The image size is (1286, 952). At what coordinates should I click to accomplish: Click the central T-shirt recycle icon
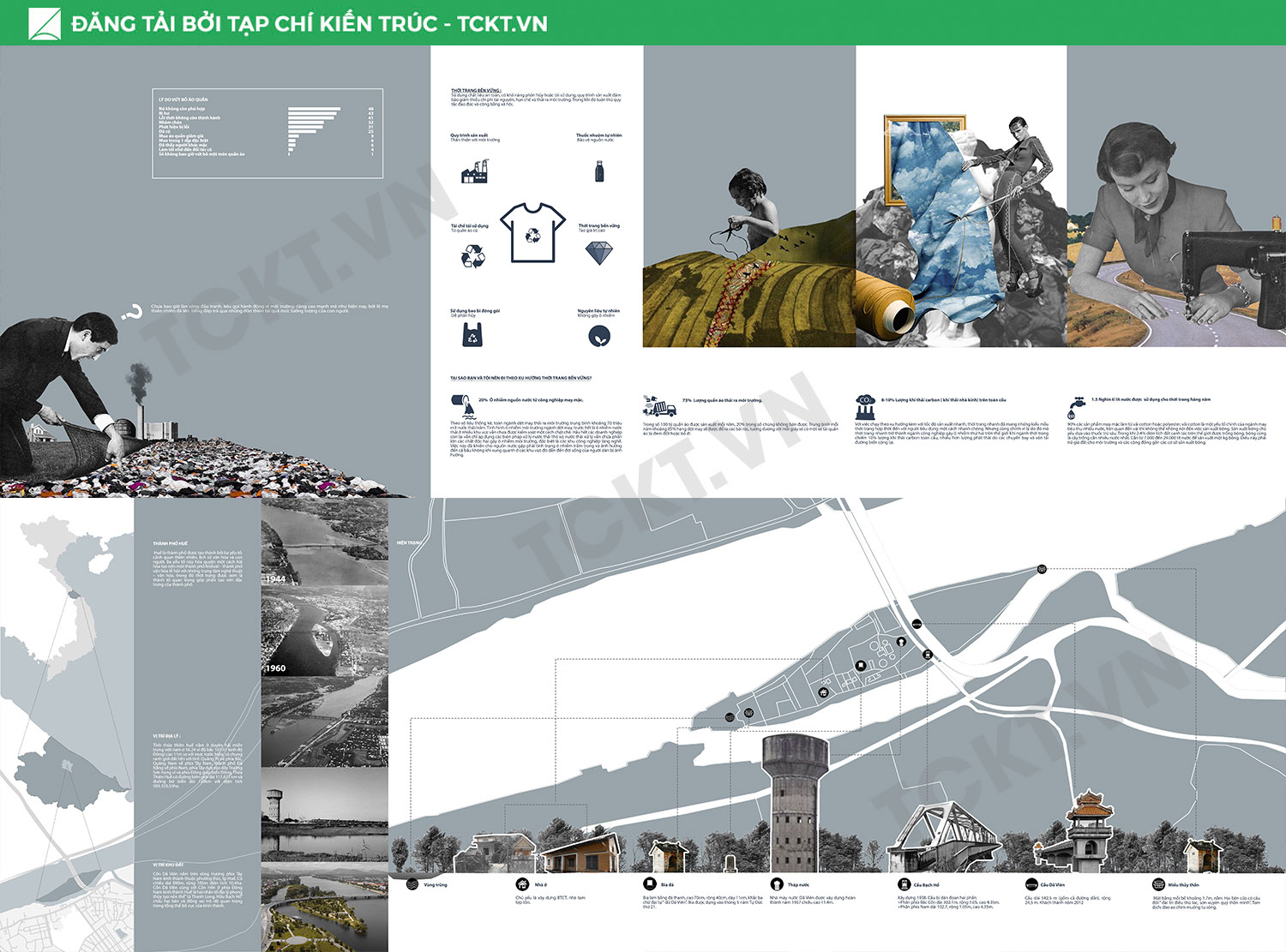click(x=532, y=232)
